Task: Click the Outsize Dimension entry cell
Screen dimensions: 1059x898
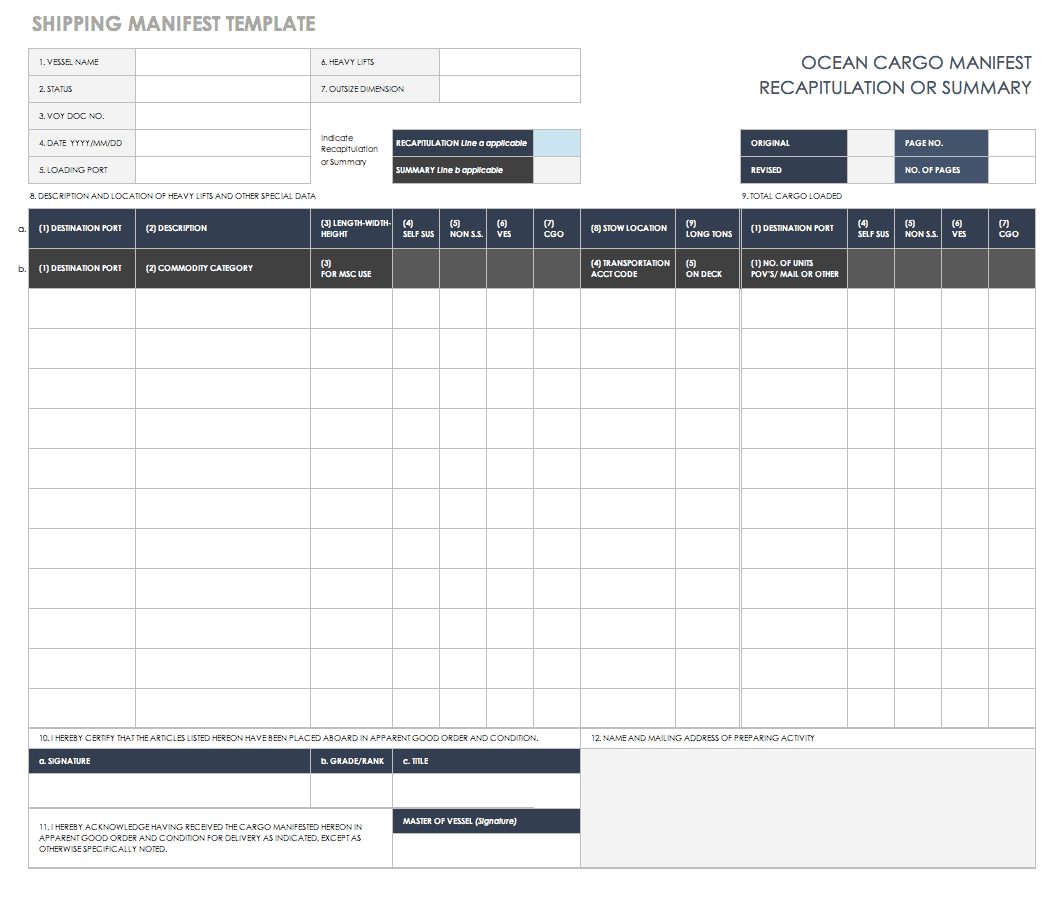Action: click(x=509, y=89)
